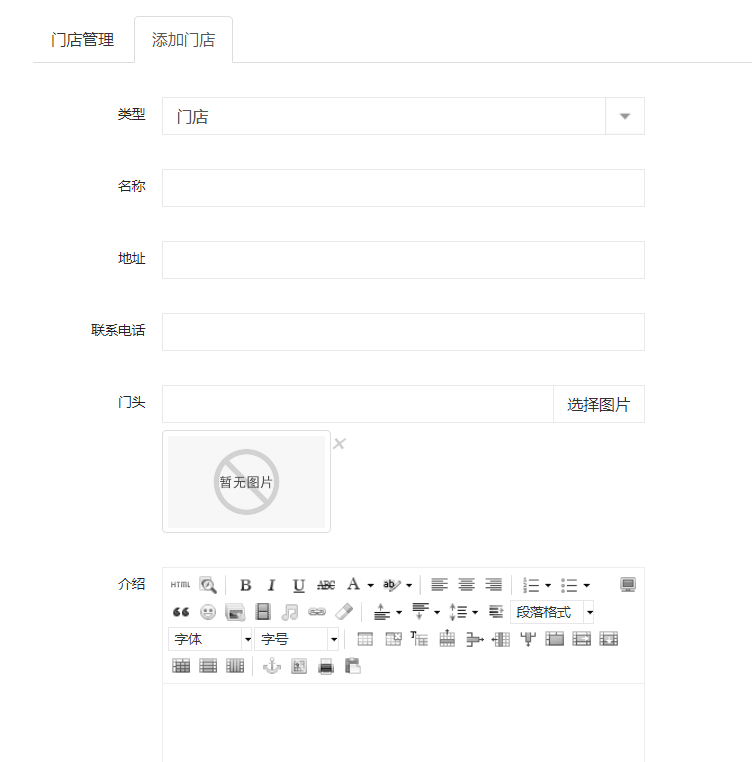Viewport: 752px width, 762px height.
Task: Center align the text
Action: pos(467,585)
